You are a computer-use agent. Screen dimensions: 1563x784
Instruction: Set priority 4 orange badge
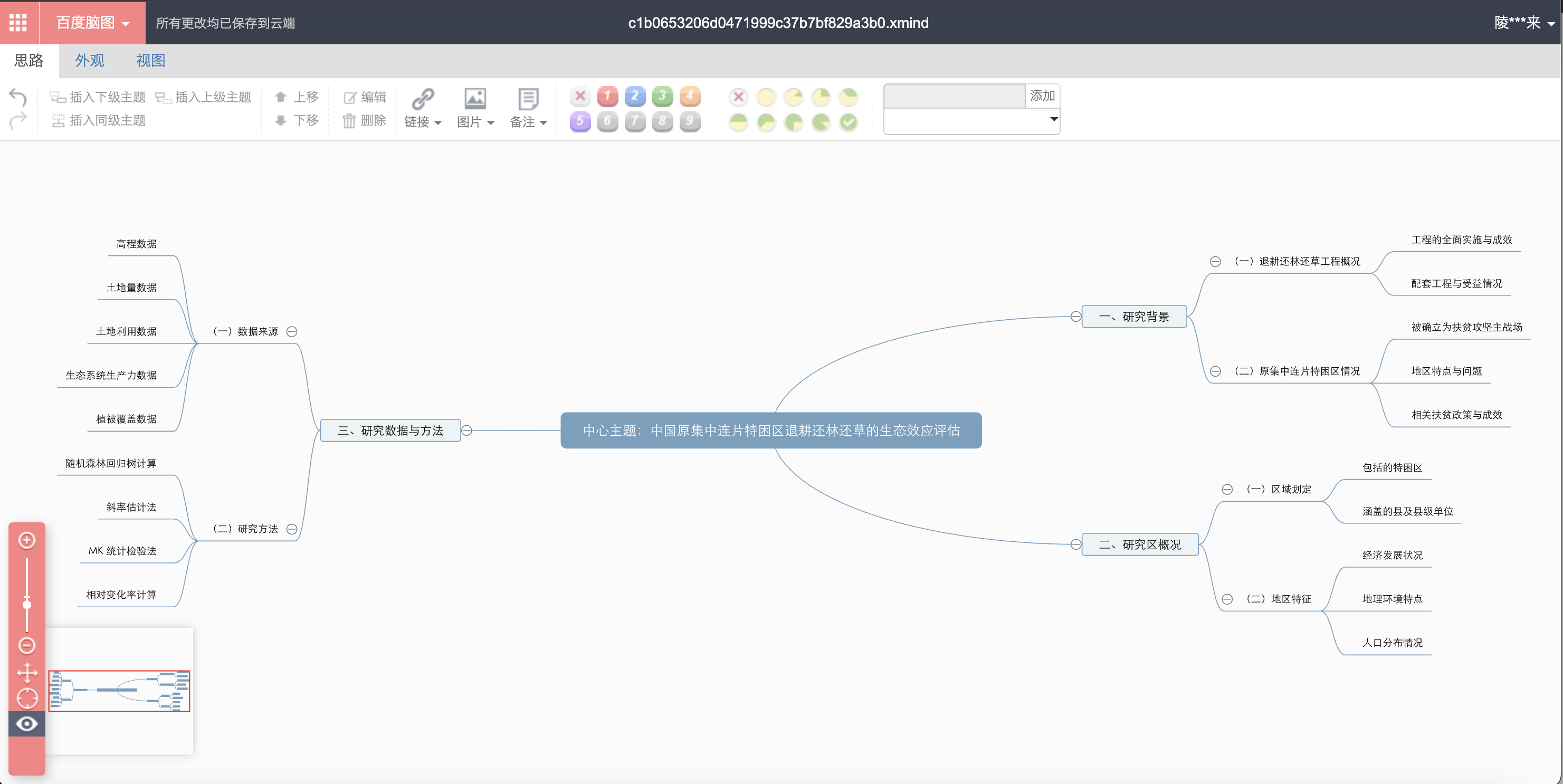[x=689, y=96]
